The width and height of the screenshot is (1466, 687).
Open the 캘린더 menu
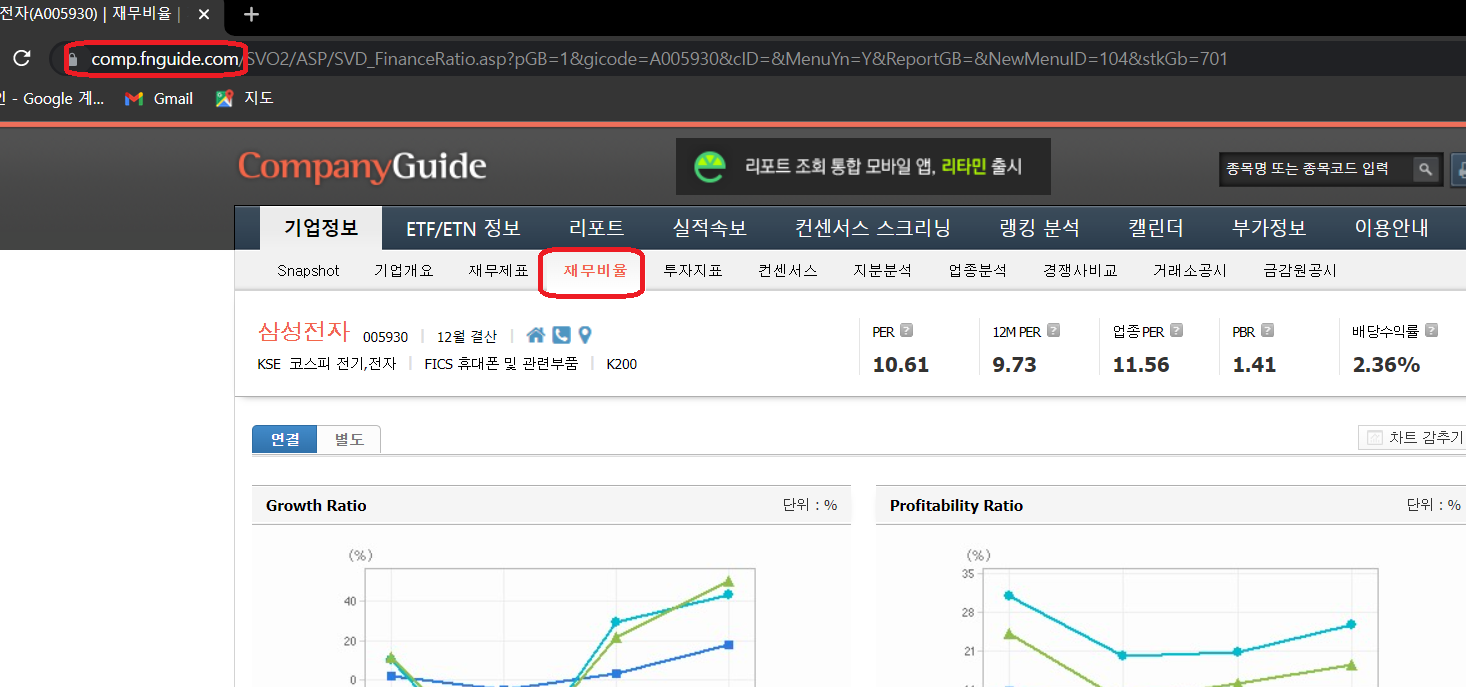pos(1155,228)
